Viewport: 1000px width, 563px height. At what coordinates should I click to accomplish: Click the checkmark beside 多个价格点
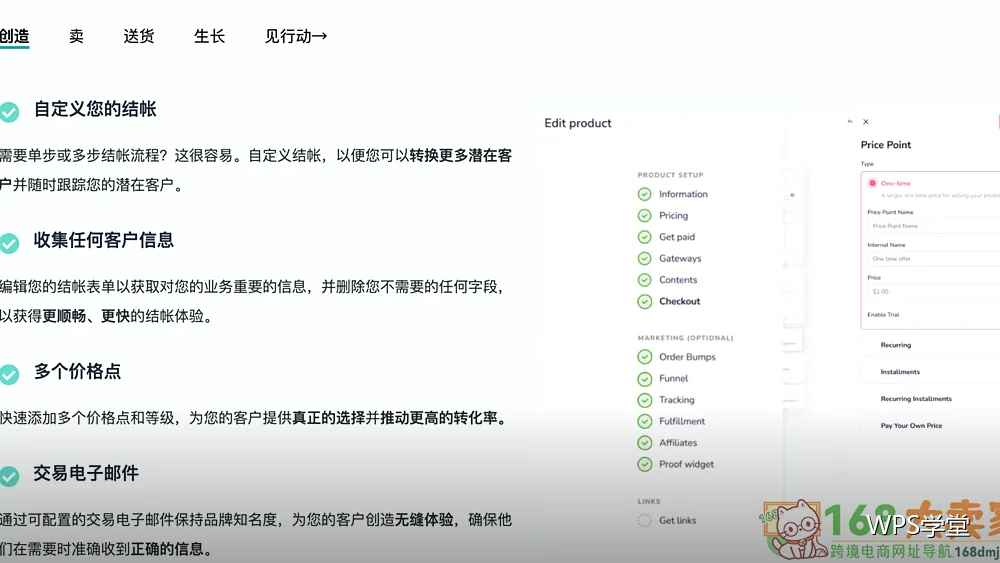(x=9, y=374)
